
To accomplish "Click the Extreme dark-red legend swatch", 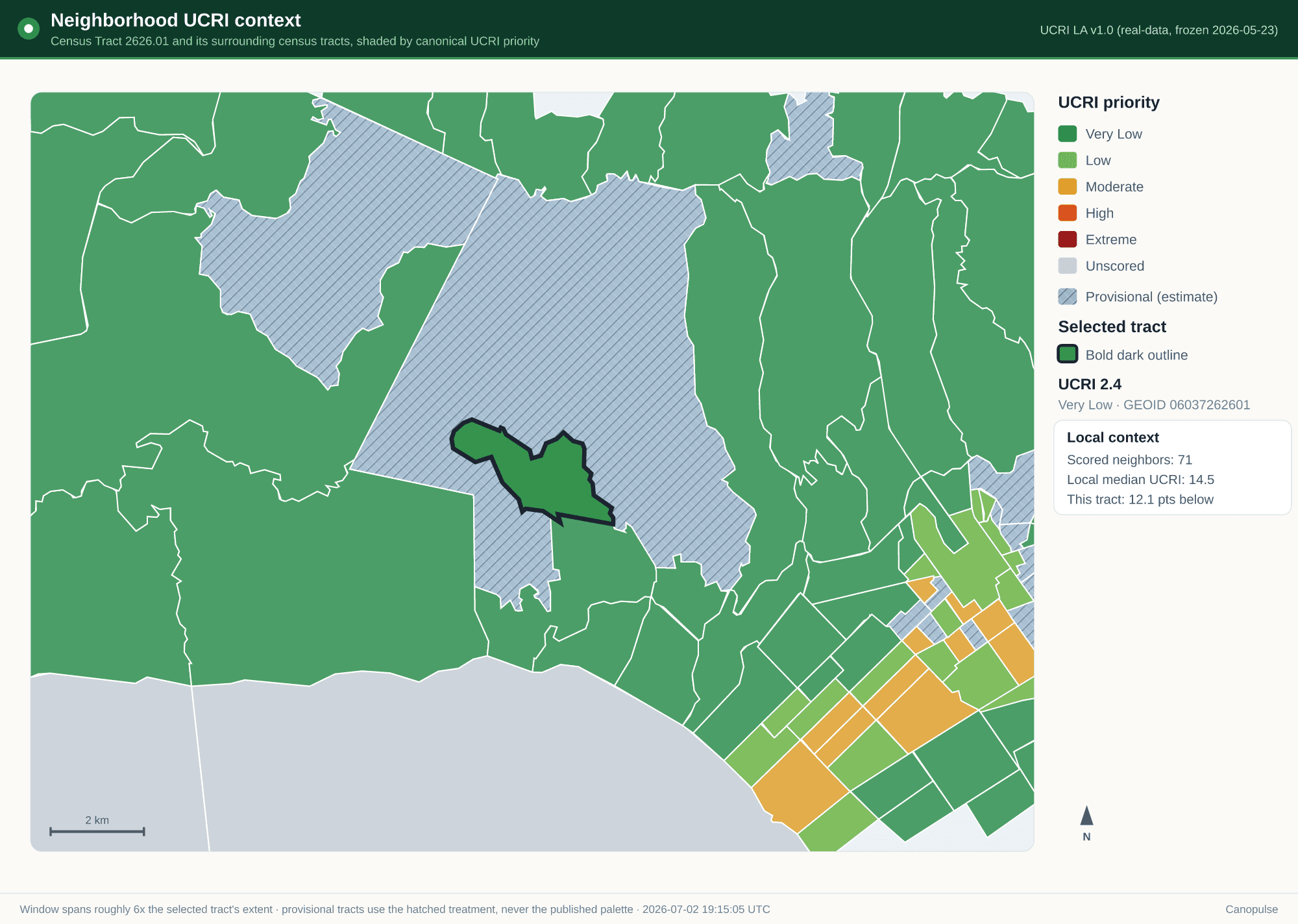I will tap(1067, 239).
